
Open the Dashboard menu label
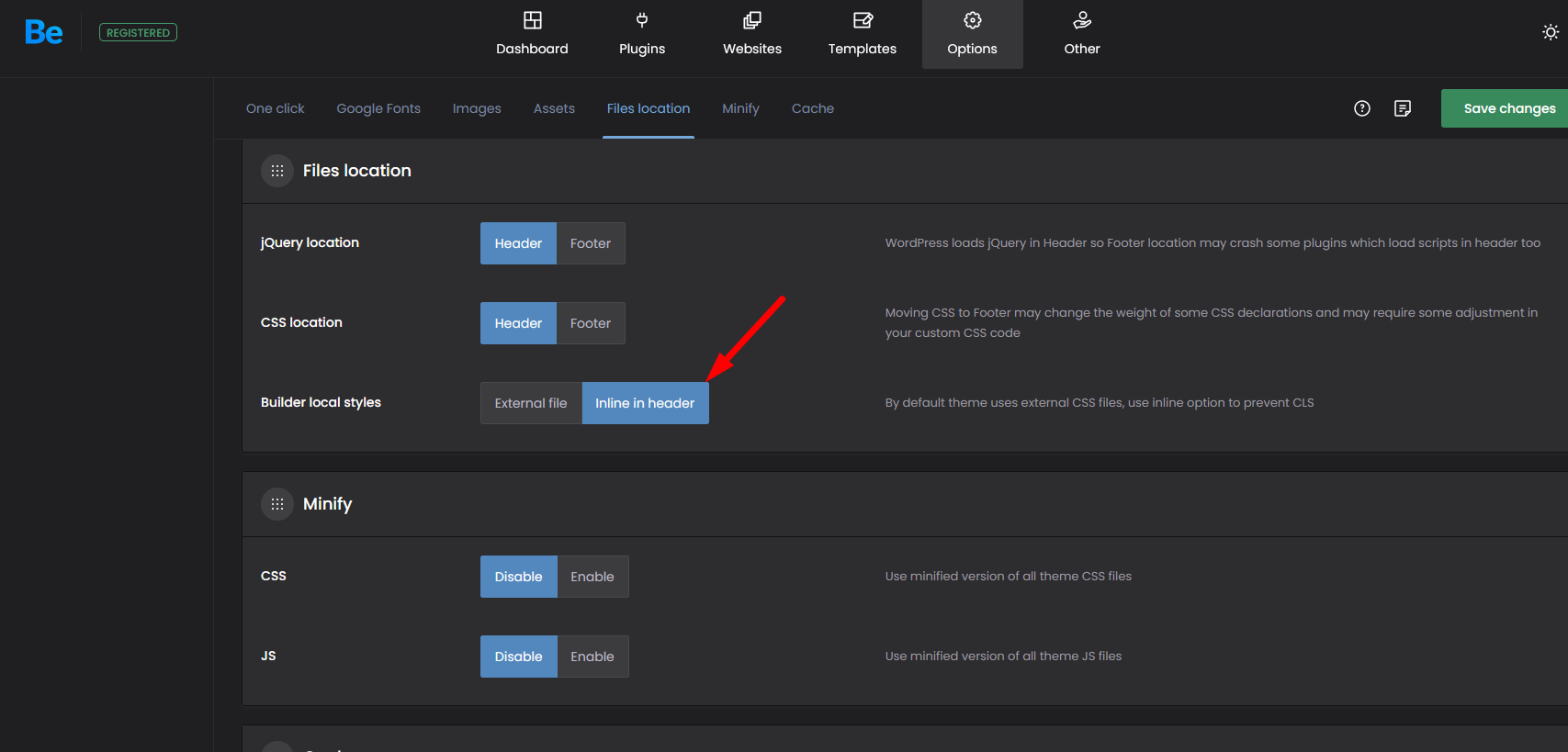(532, 49)
